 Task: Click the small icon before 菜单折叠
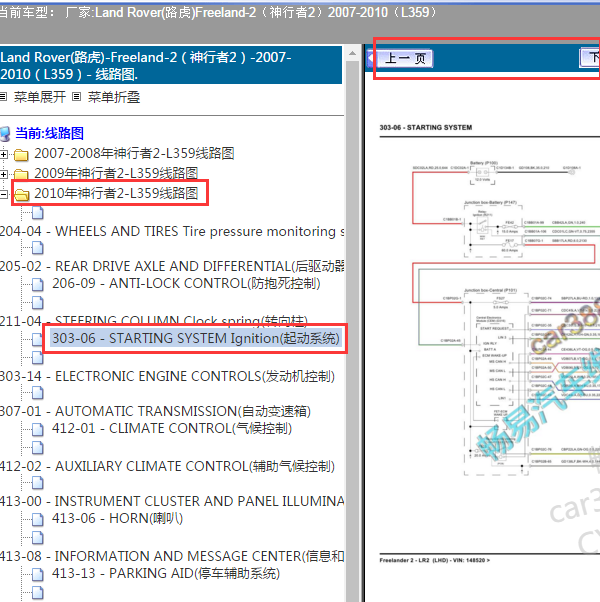click(77, 97)
